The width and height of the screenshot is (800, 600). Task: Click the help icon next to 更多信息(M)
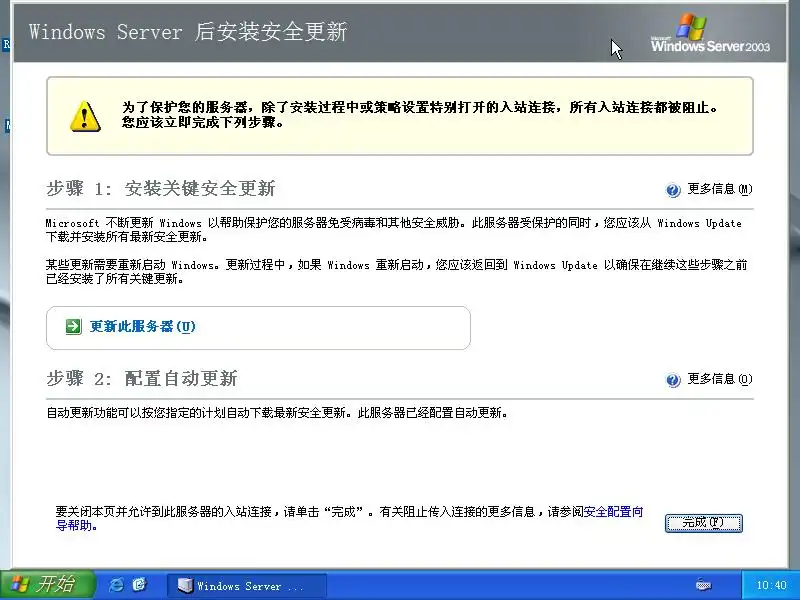[x=673, y=190]
